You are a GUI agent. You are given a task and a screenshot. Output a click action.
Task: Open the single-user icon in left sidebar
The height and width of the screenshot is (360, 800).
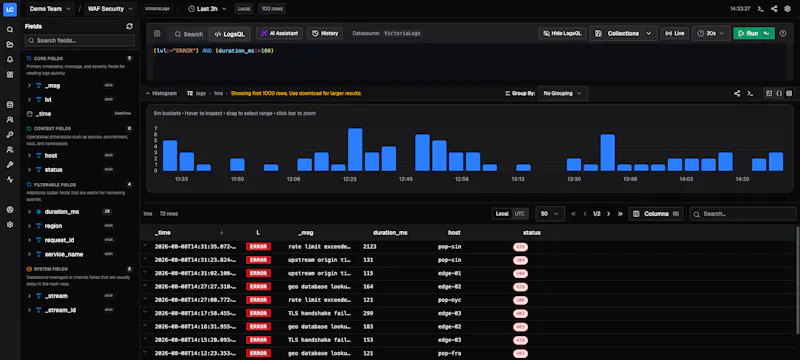coord(10,120)
